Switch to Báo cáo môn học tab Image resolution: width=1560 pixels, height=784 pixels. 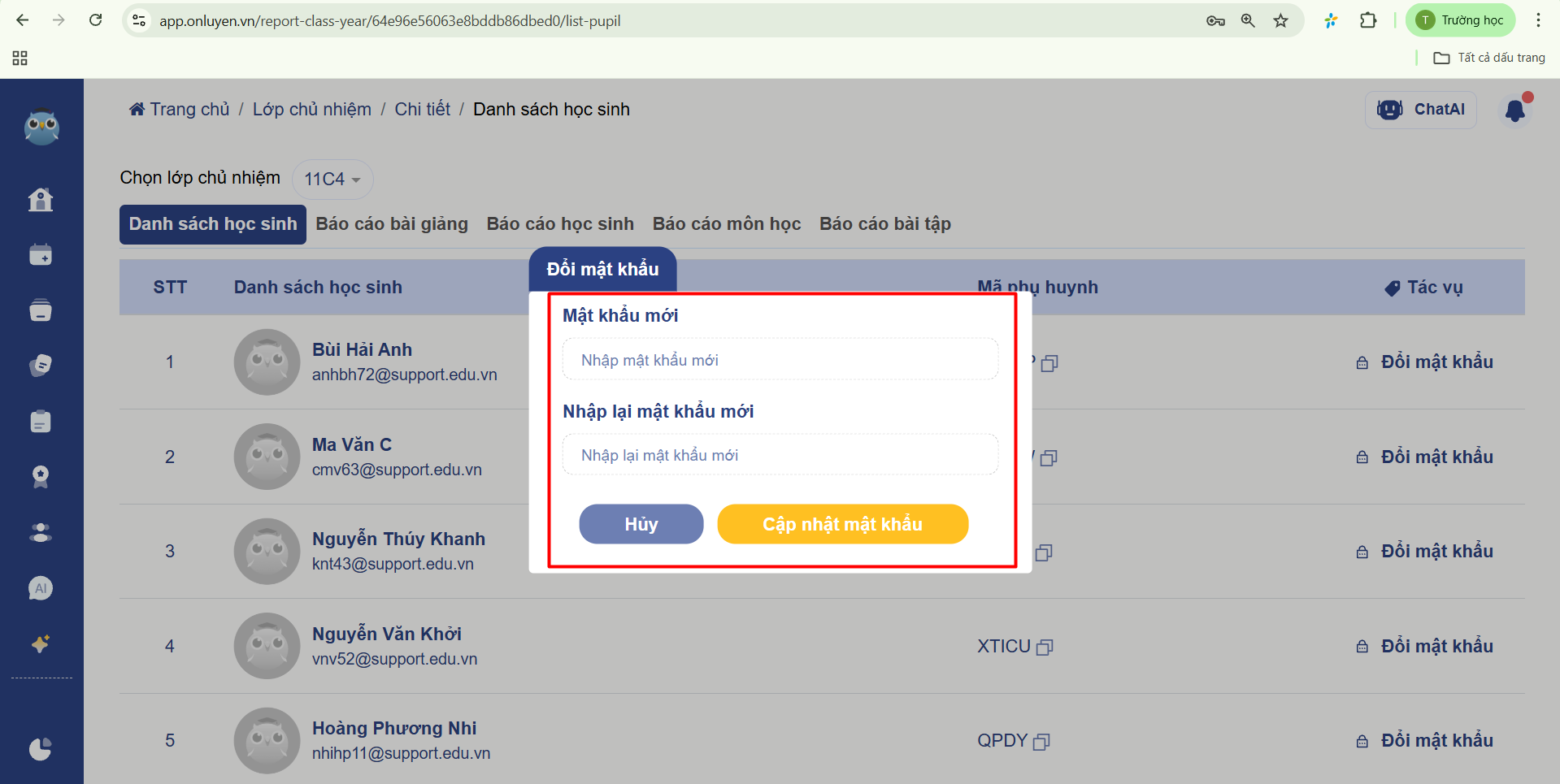(727, 224)
